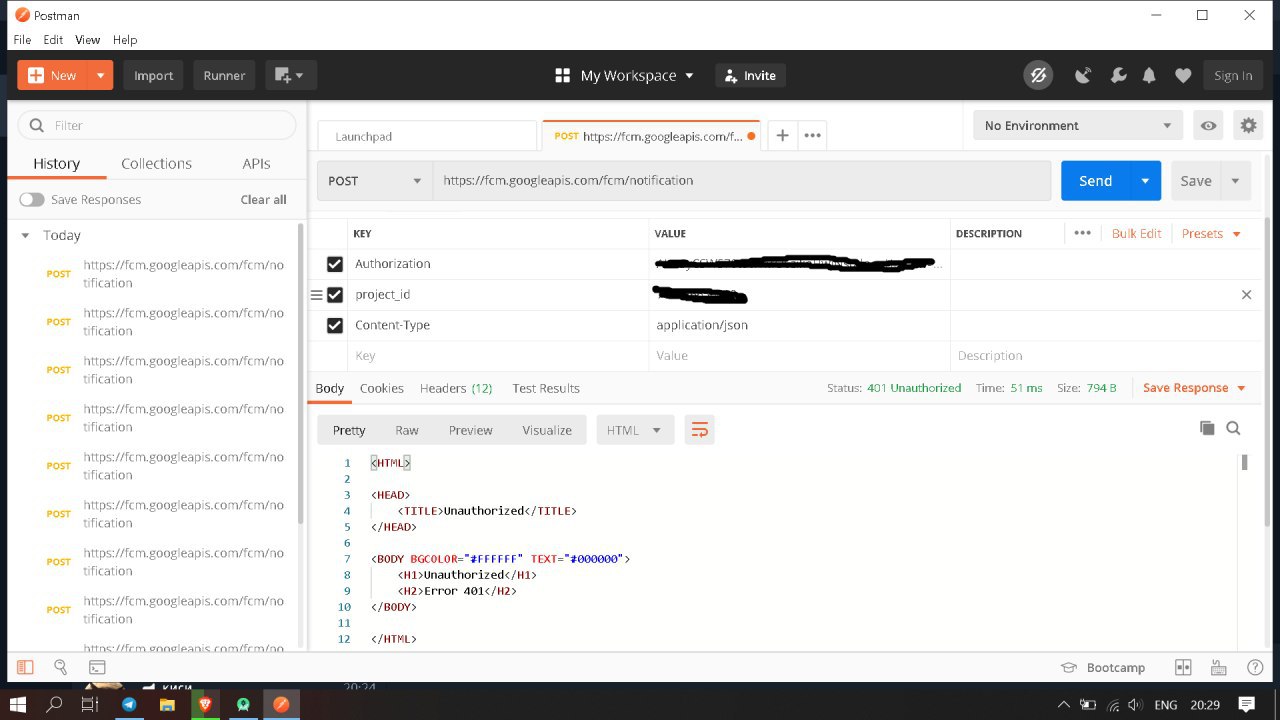
Task: Open the No Environment dropdown
Action: coord(1078,125)
